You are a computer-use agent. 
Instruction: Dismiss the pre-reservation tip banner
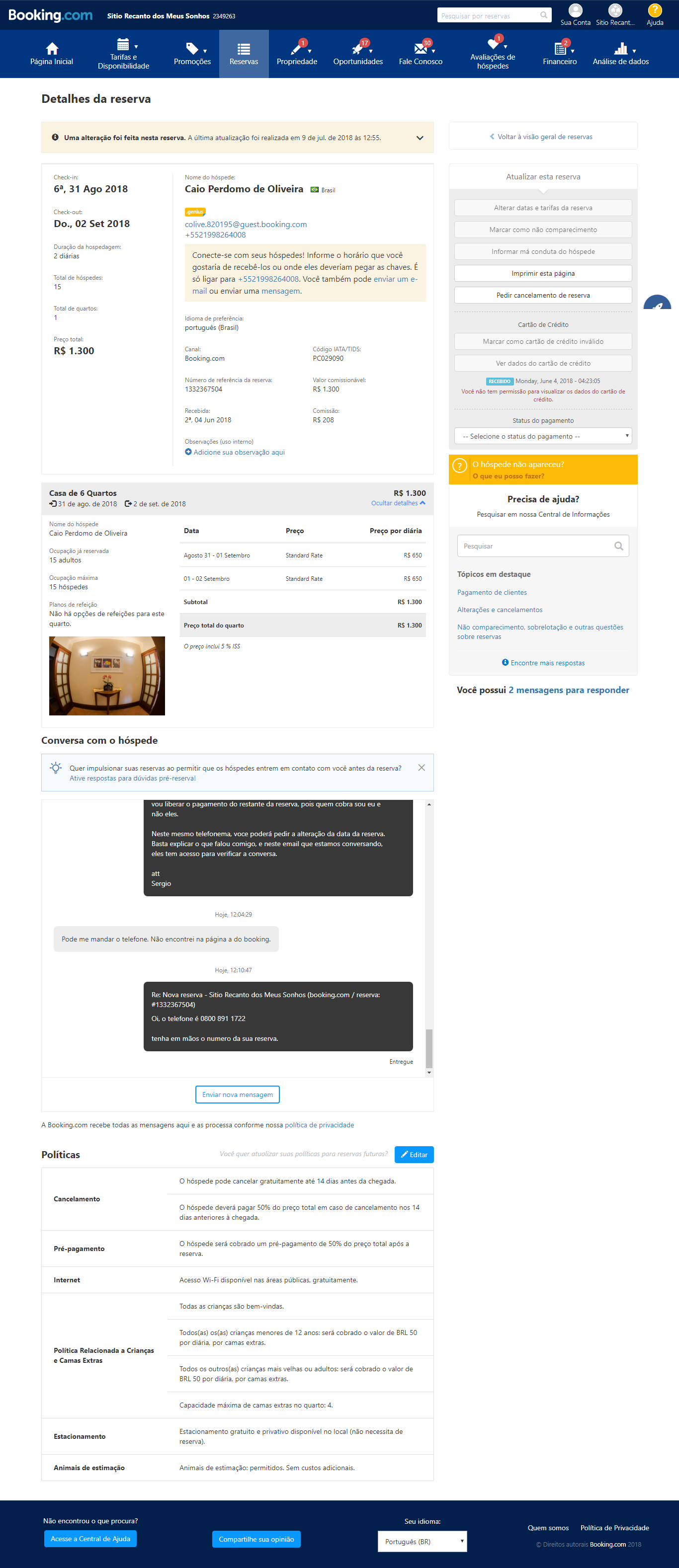coord(422,768)
